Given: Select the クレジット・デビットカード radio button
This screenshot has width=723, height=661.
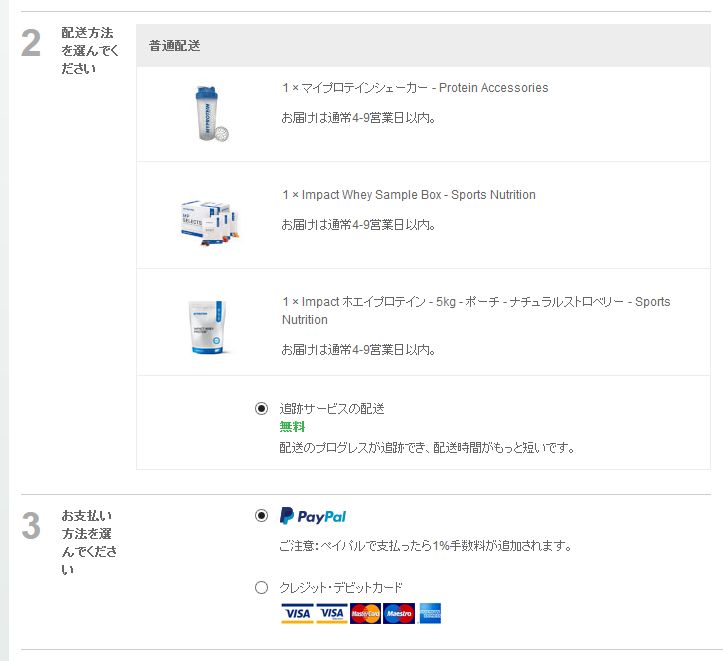Looking at the screenshot, I should pos(261,587).
